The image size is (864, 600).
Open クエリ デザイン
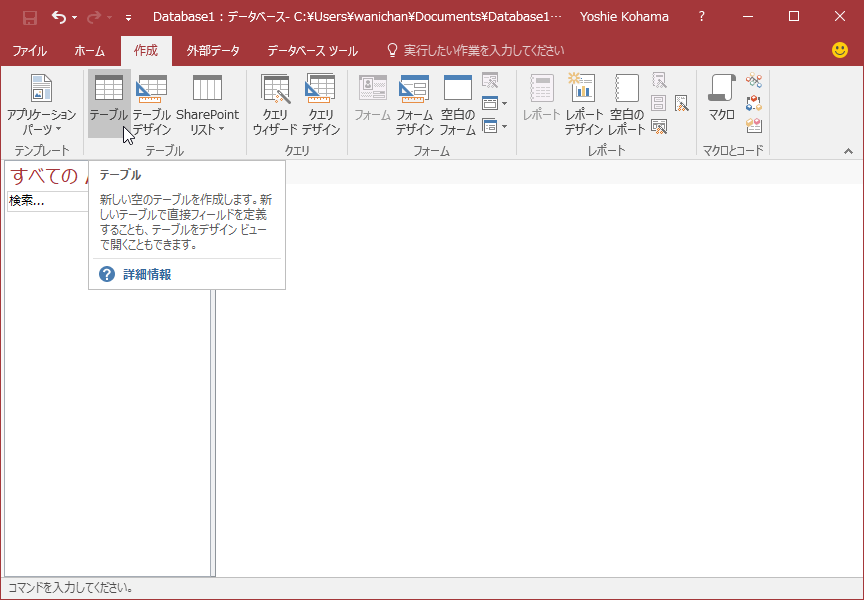321,105
